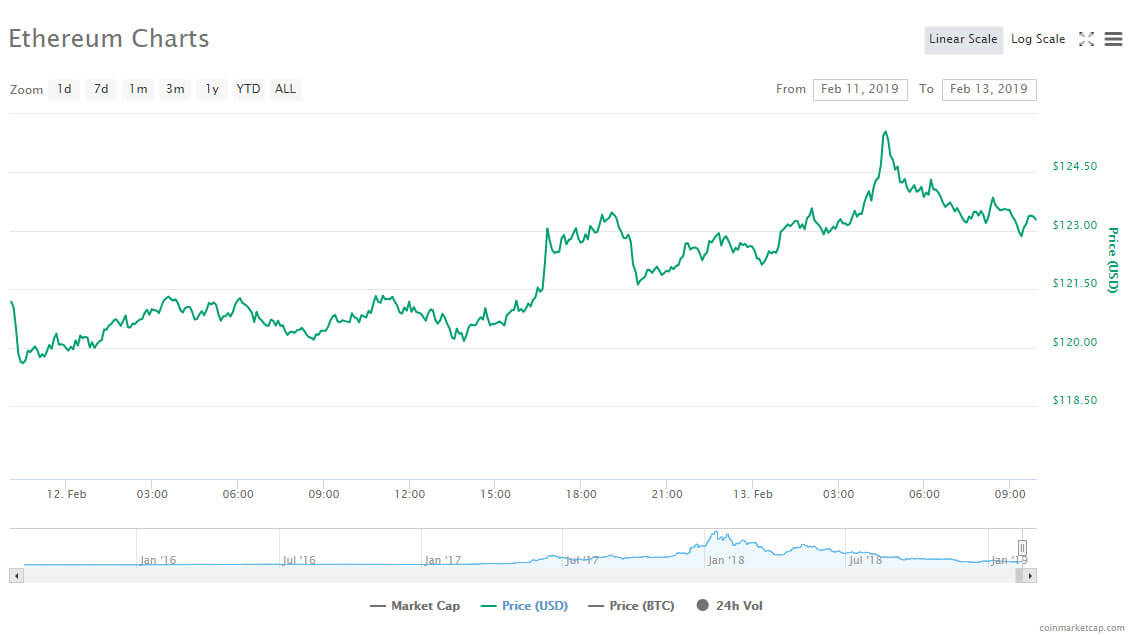Click the 12. Feb axis label
The image size is (1140, 635).
(66, 495)
